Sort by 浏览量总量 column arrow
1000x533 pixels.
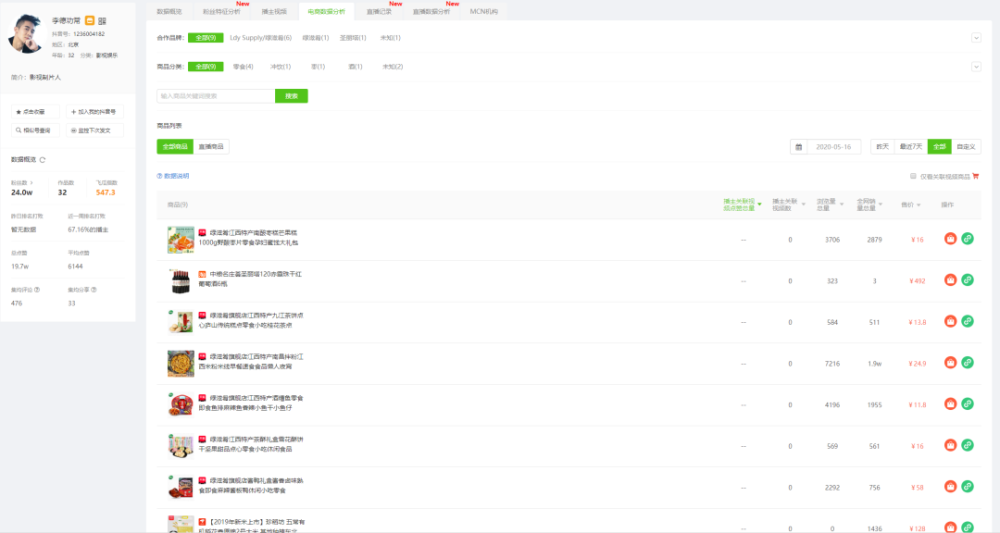tap(842, 205)
